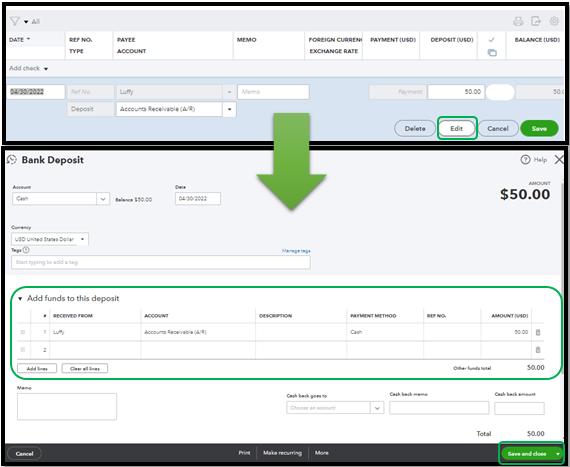The height and width of the screenshot is (467, 570).
Task: Click the Luffy cell in Received From
Action: [95, 332]
